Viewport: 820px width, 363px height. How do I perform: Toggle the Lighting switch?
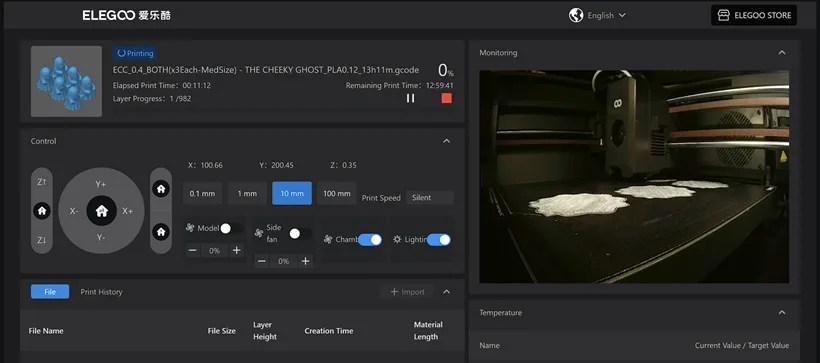[439, 240]
